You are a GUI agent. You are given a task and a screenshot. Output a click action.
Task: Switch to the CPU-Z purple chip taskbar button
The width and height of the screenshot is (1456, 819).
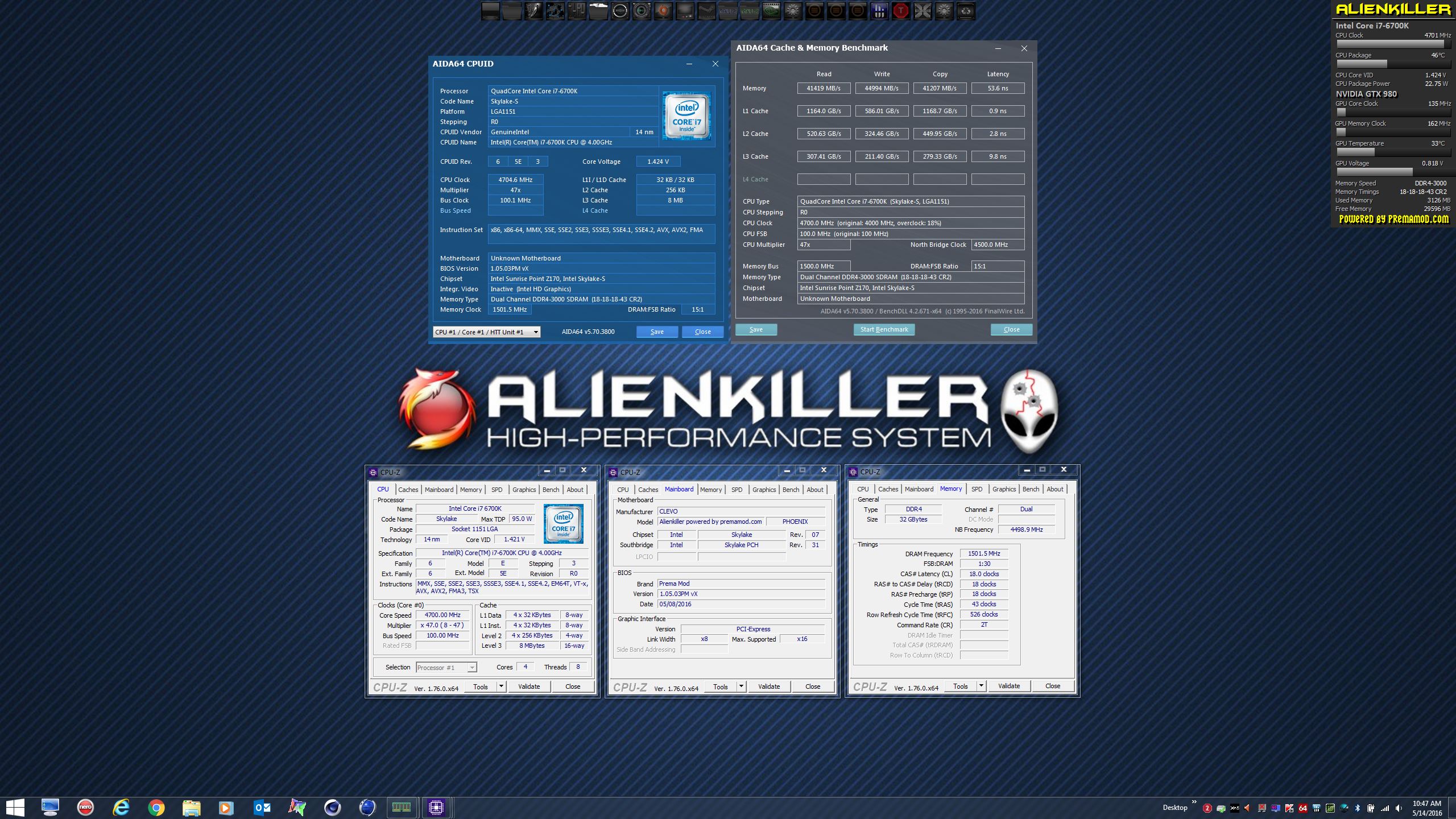pyautogui.click(x=436, y=808)
